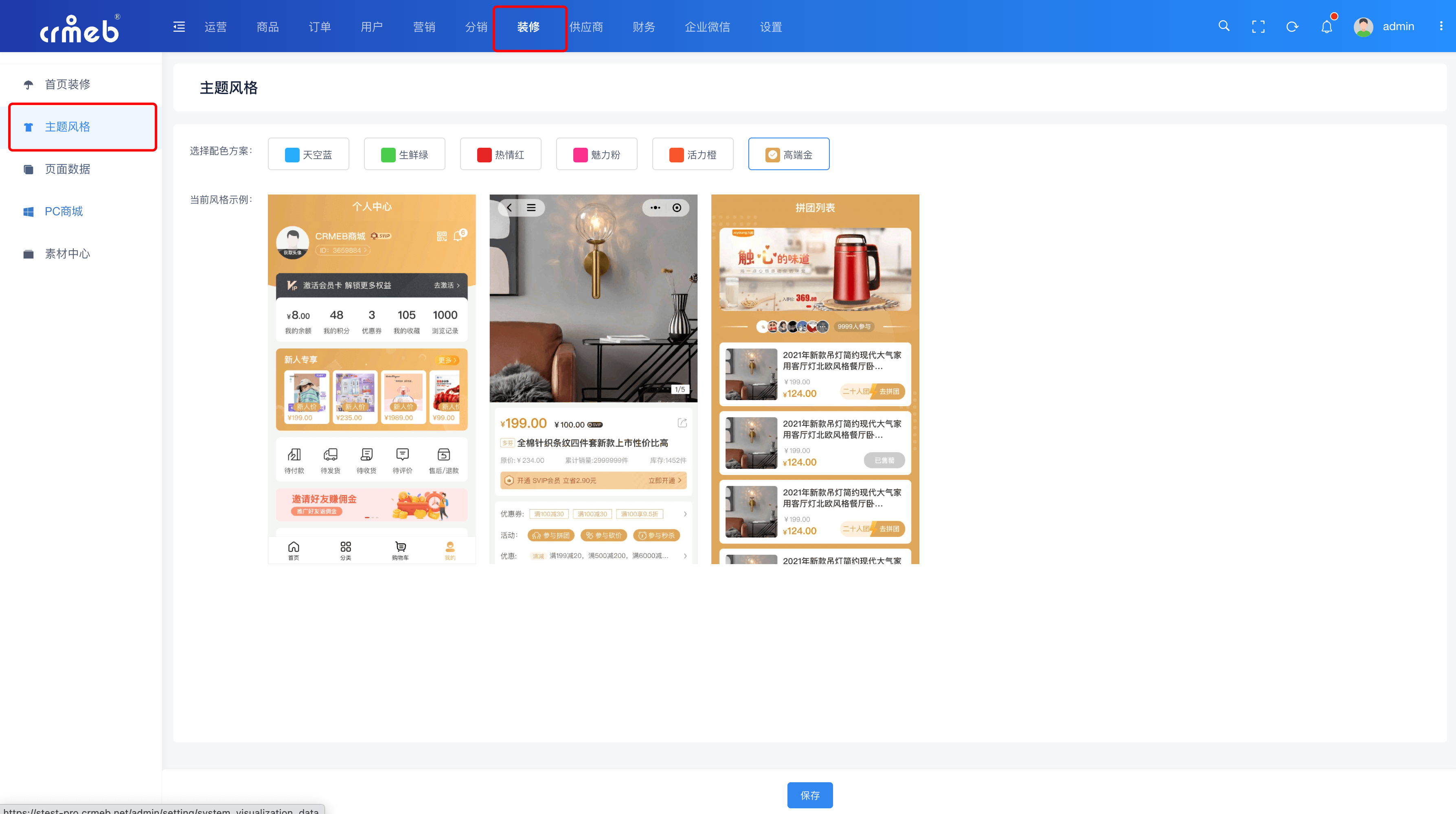Open the 企业微信 top menu
Image resolution: width=1456 pixels, height=814 pixels.
(707, 26)
